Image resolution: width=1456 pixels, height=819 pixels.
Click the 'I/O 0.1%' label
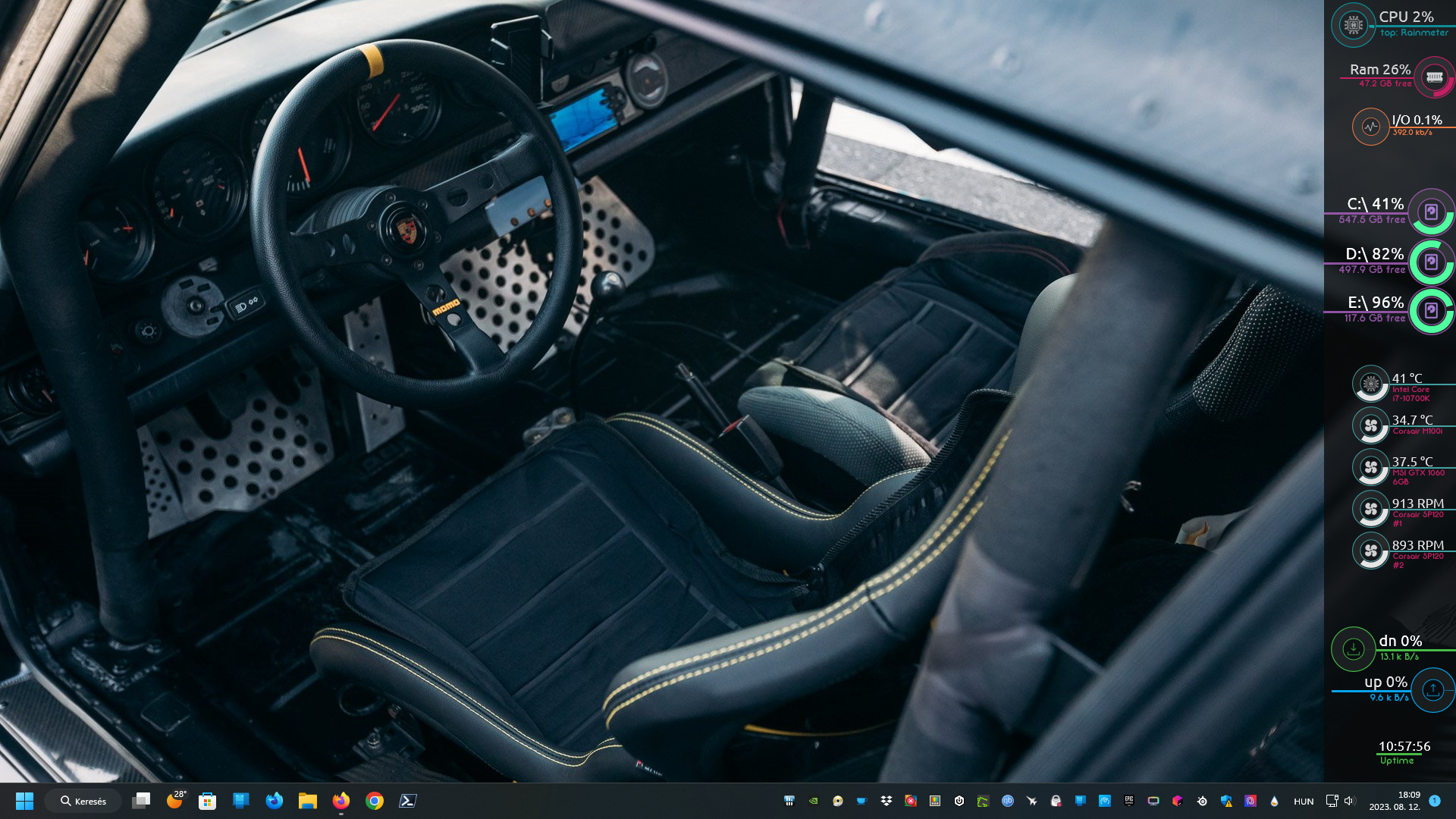click(1417, 120)
